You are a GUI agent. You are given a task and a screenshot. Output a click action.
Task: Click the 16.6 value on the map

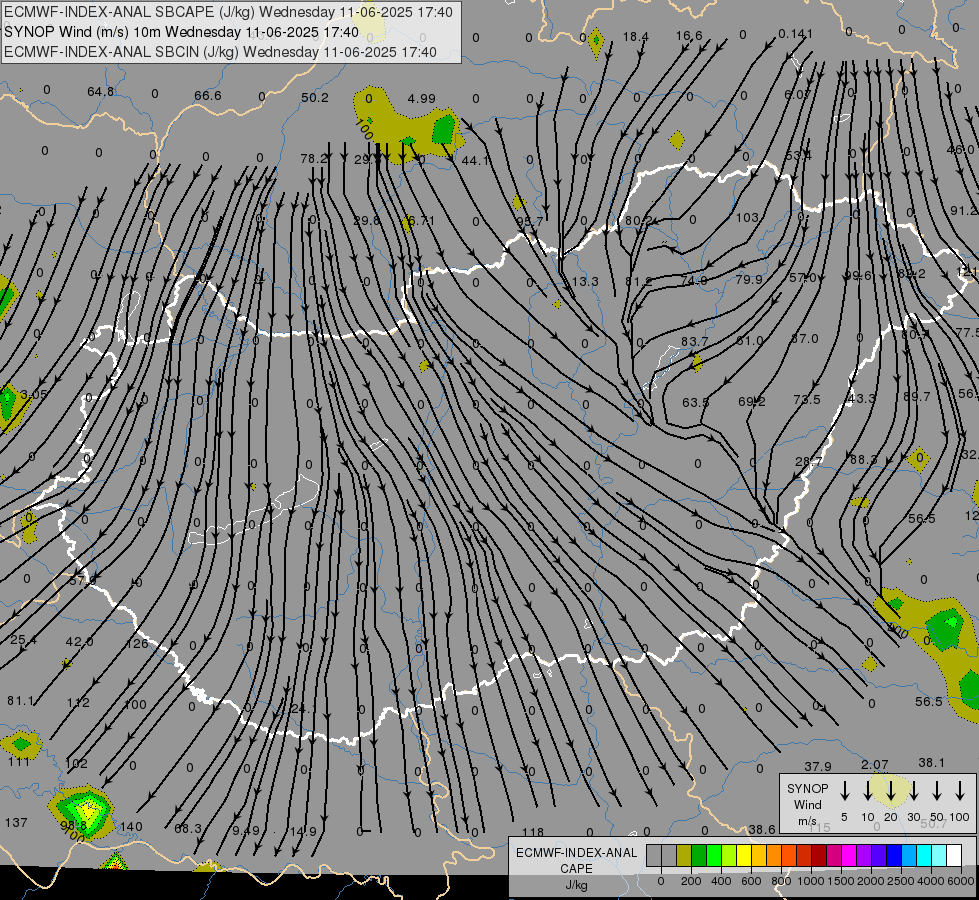pos(689,36)
